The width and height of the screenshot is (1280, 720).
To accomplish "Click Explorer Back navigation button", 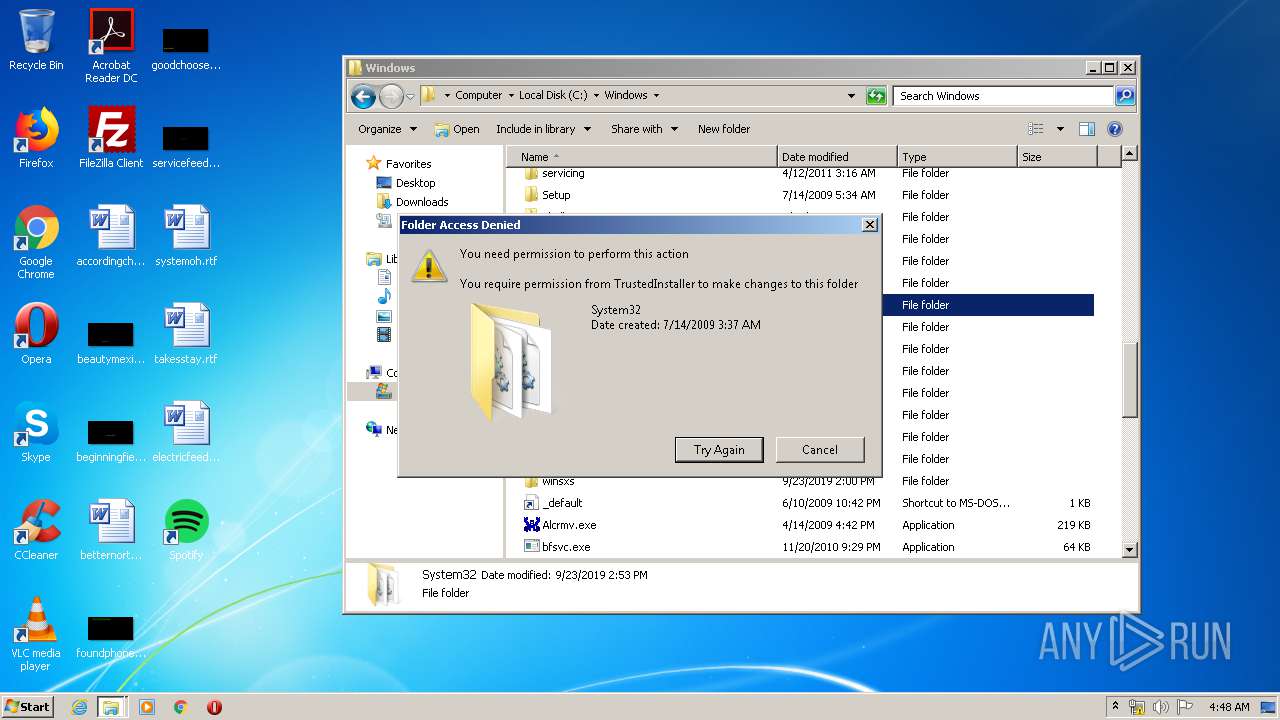I will pos(363,96).
